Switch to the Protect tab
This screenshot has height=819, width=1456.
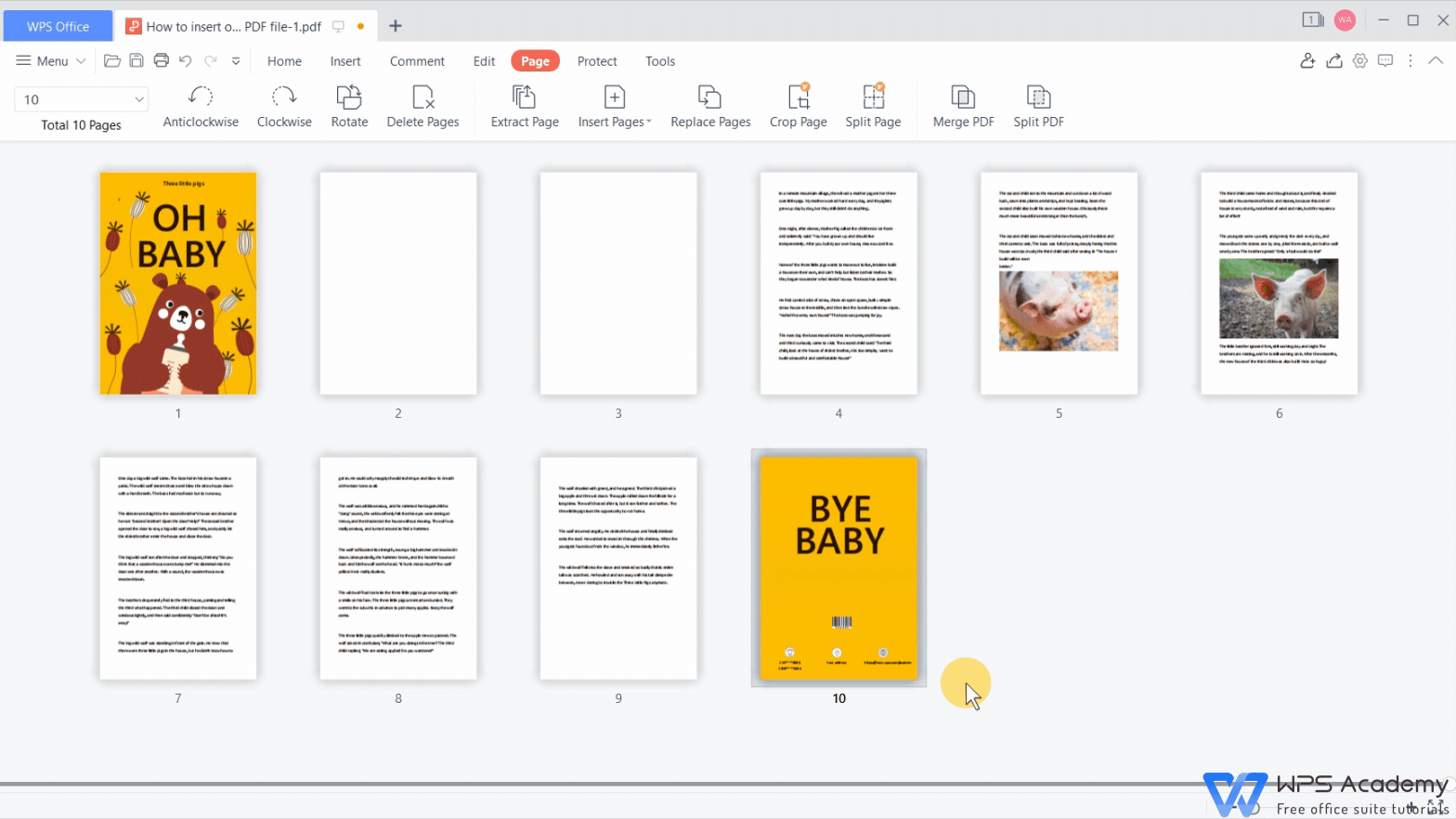[x=597, y=61]
